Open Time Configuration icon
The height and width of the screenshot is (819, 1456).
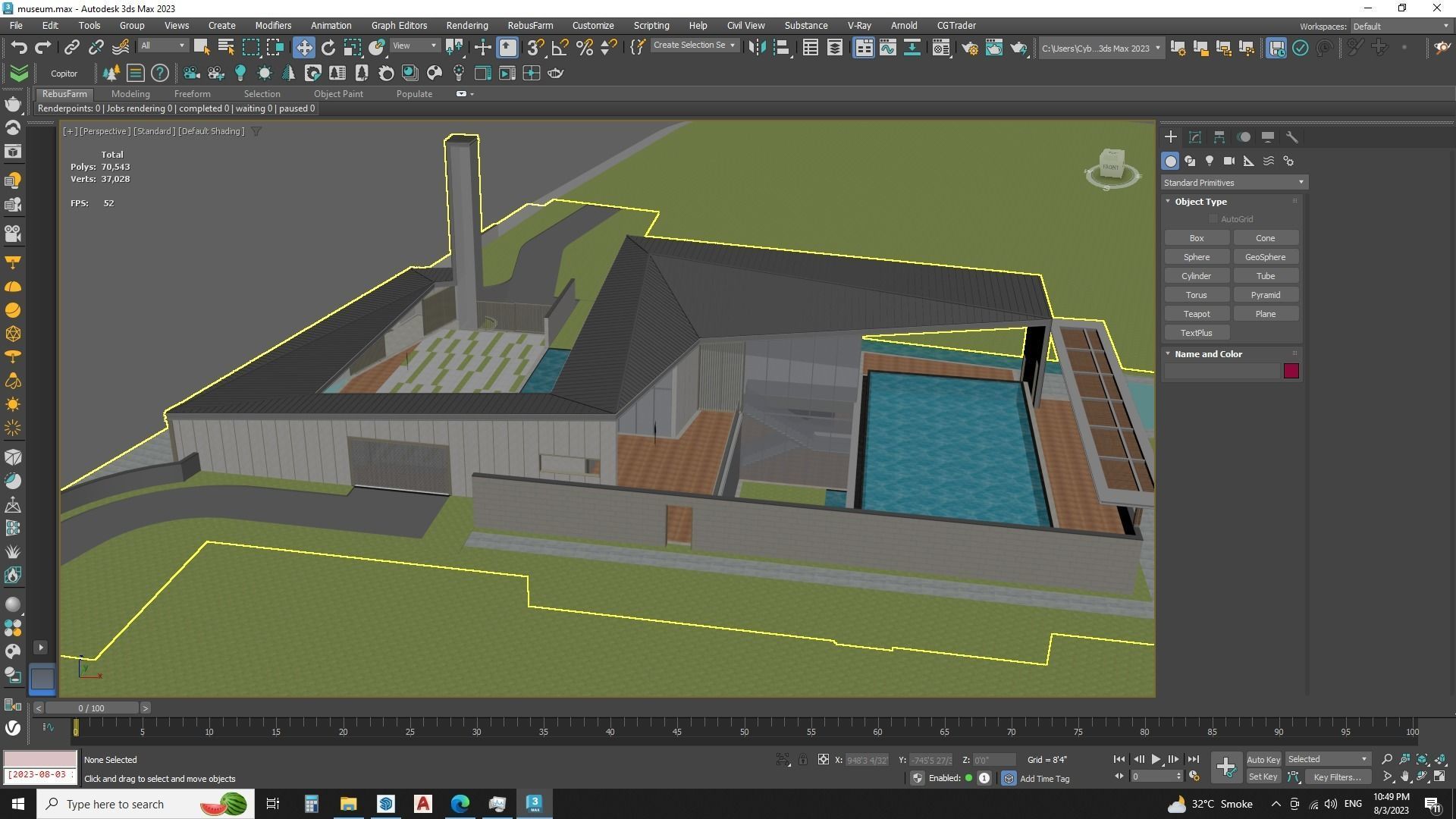tap(1194, 776)
